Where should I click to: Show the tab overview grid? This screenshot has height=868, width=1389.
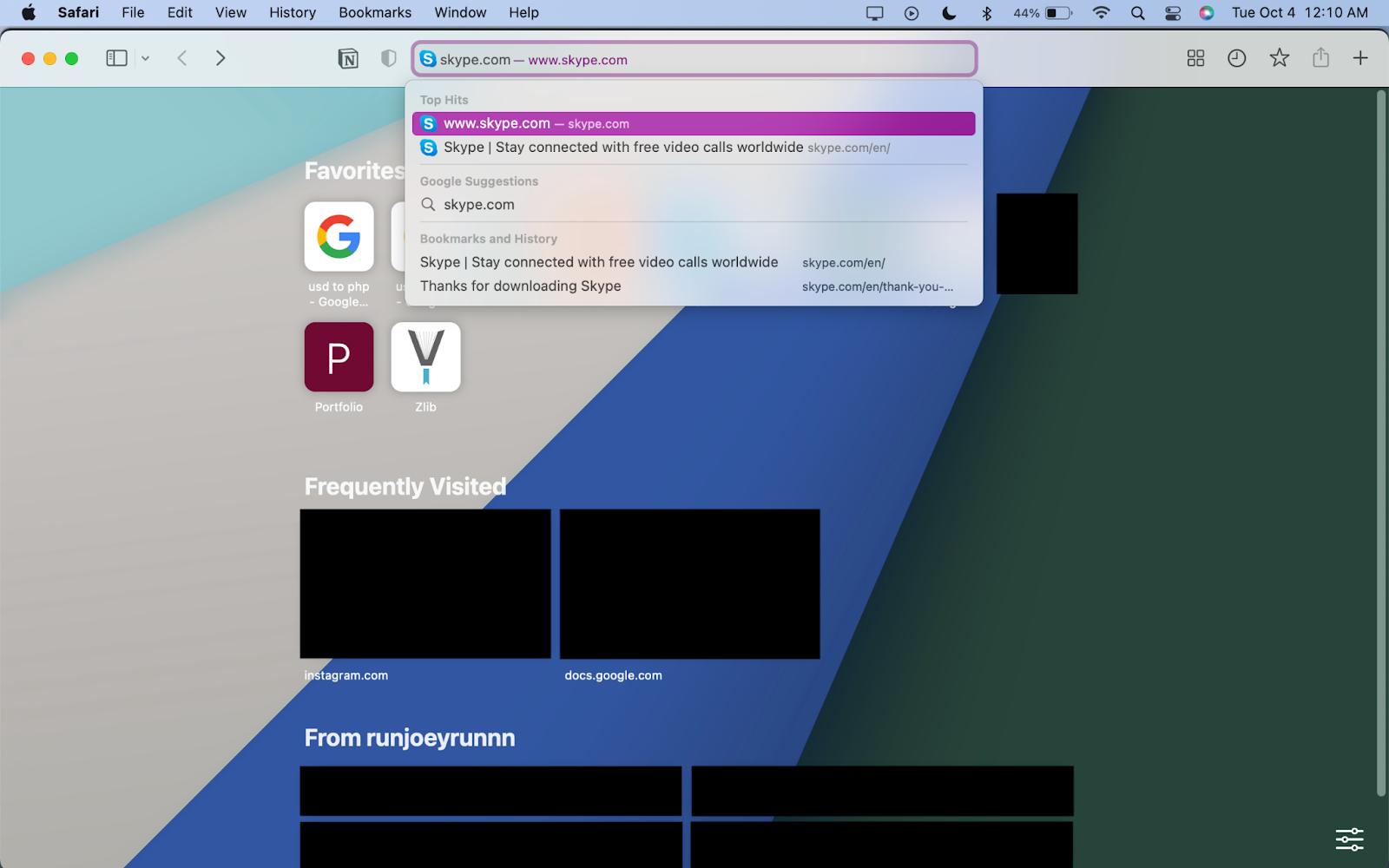1195,58
